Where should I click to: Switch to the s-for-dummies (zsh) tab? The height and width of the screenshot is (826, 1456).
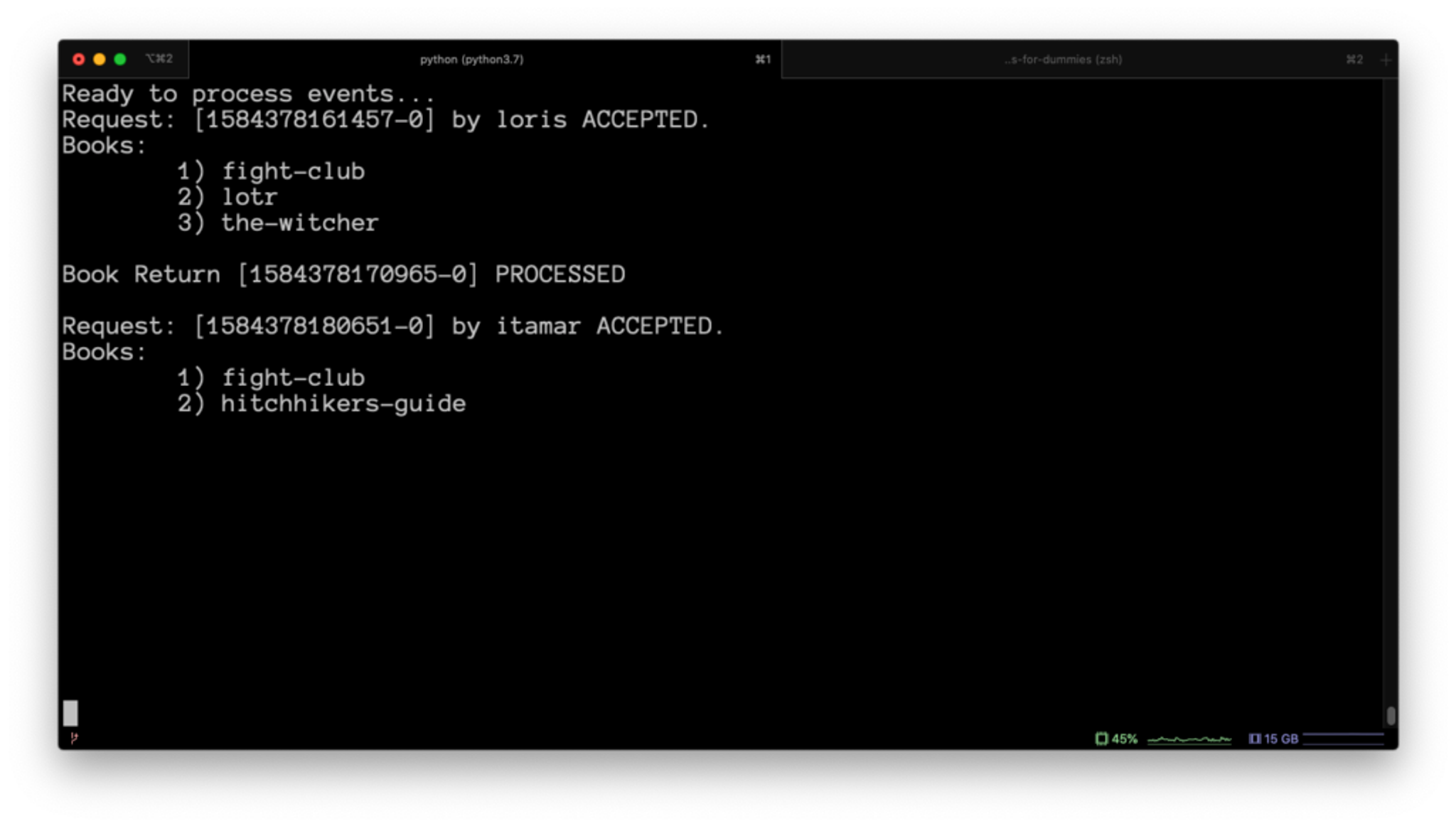1063,60
